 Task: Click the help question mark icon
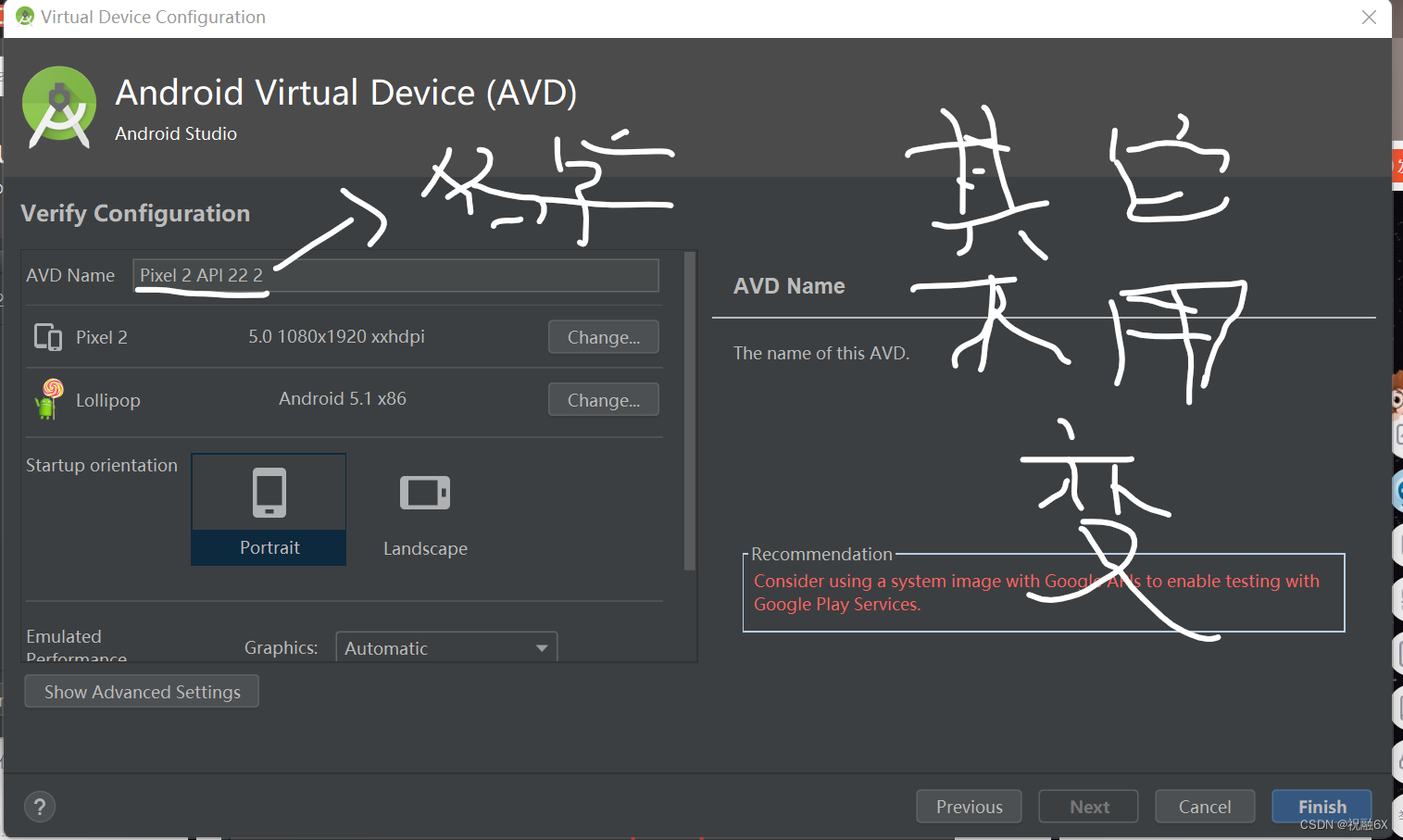40,807
